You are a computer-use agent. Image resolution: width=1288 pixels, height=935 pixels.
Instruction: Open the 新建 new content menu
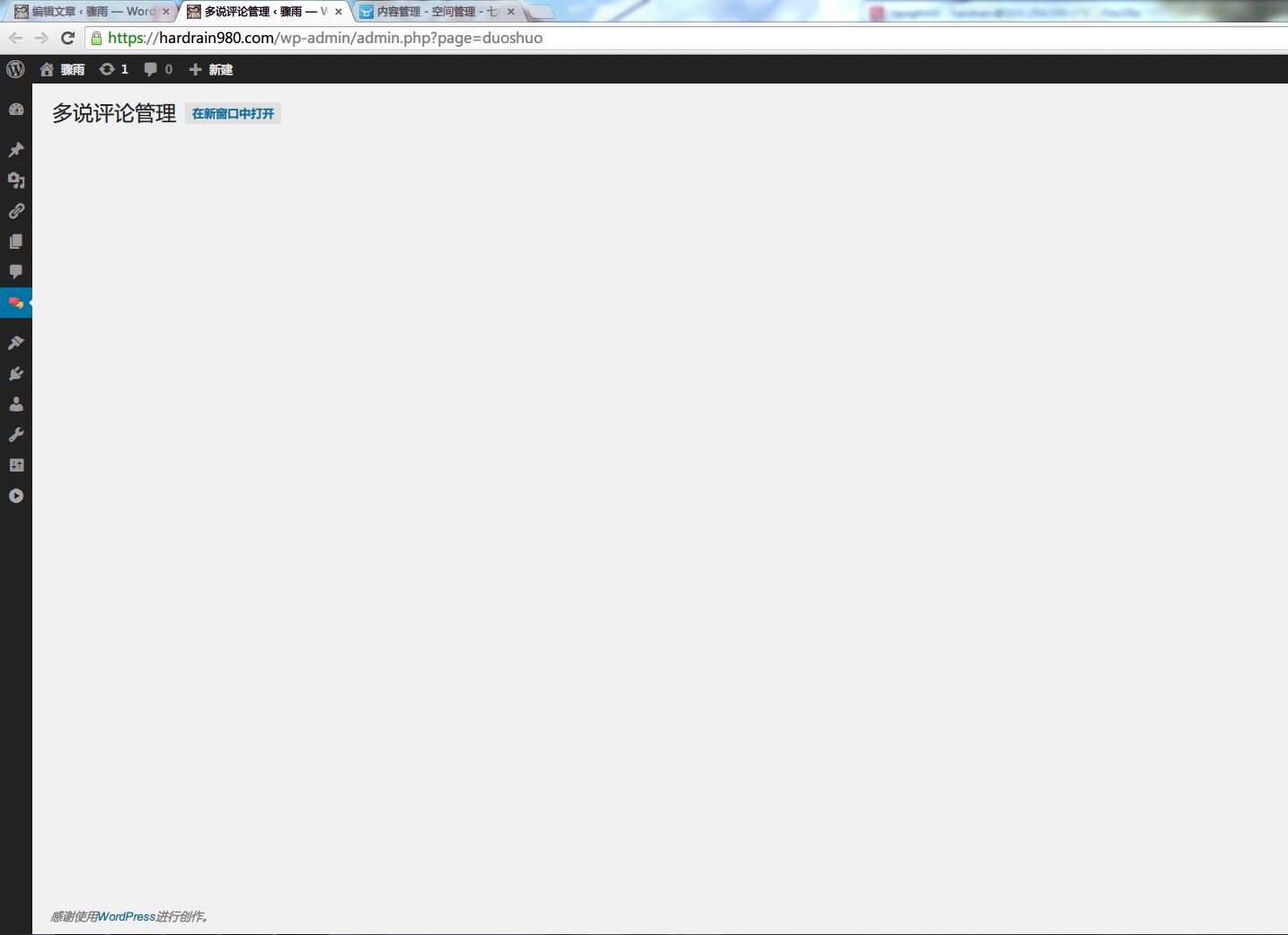pos(211,69)
